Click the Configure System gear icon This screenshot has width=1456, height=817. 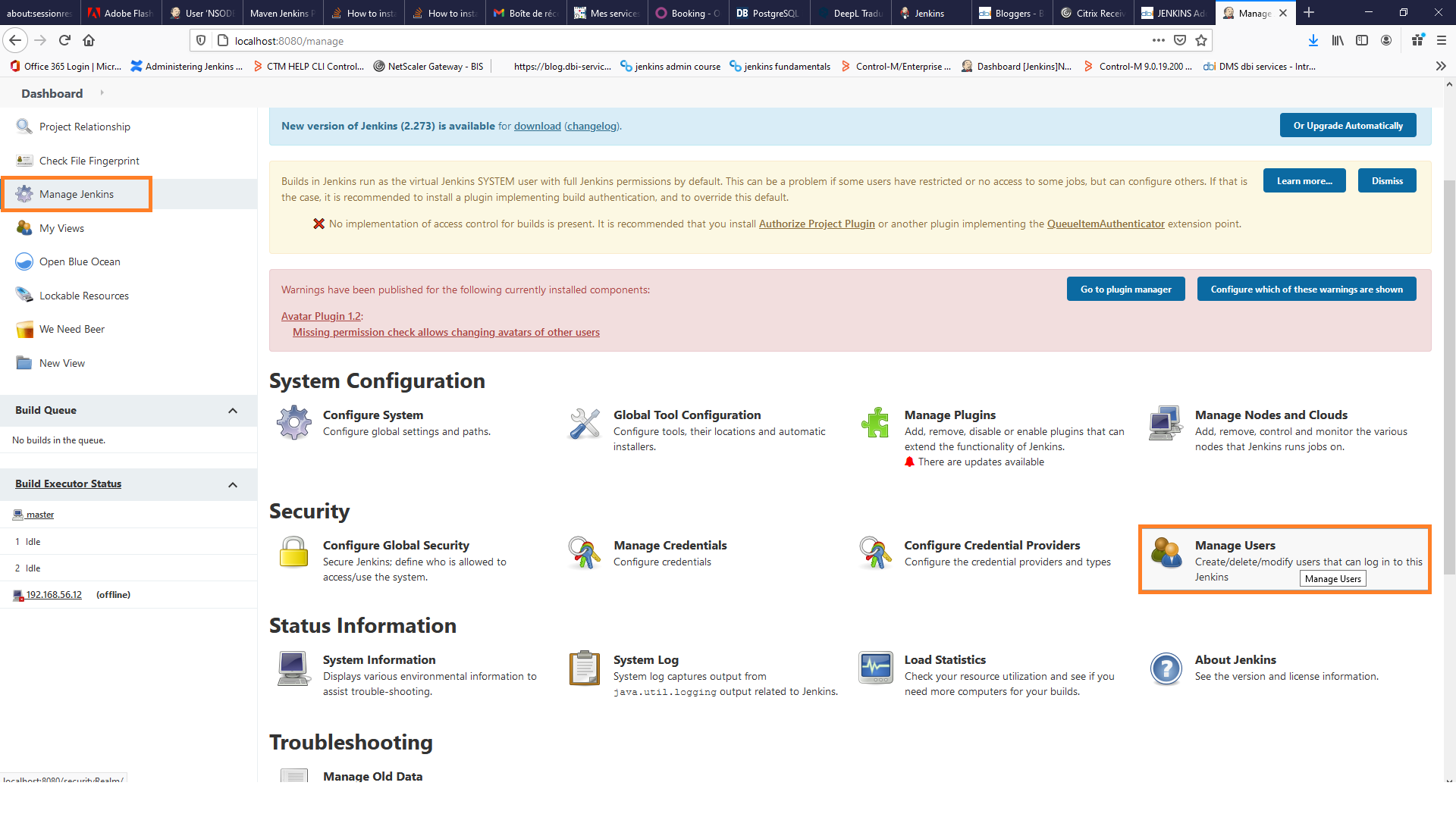click(x=294, y=423)
